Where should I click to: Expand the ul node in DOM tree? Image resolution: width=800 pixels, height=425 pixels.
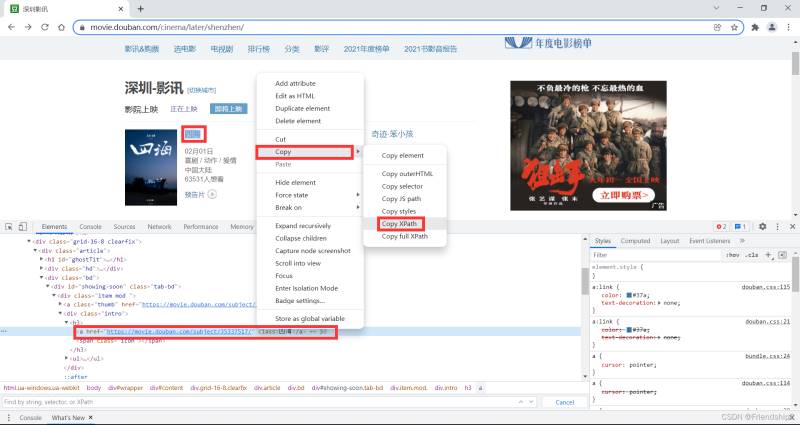point(67,358)
